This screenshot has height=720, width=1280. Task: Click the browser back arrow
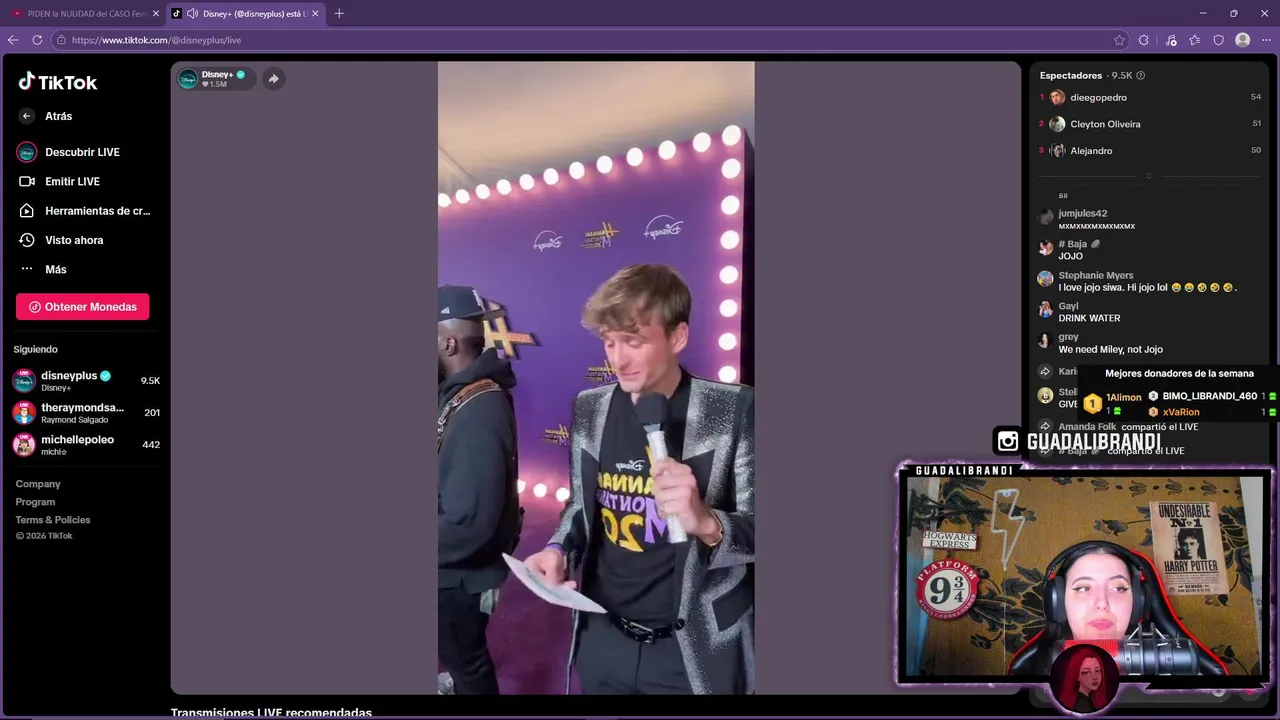[13, 40]
